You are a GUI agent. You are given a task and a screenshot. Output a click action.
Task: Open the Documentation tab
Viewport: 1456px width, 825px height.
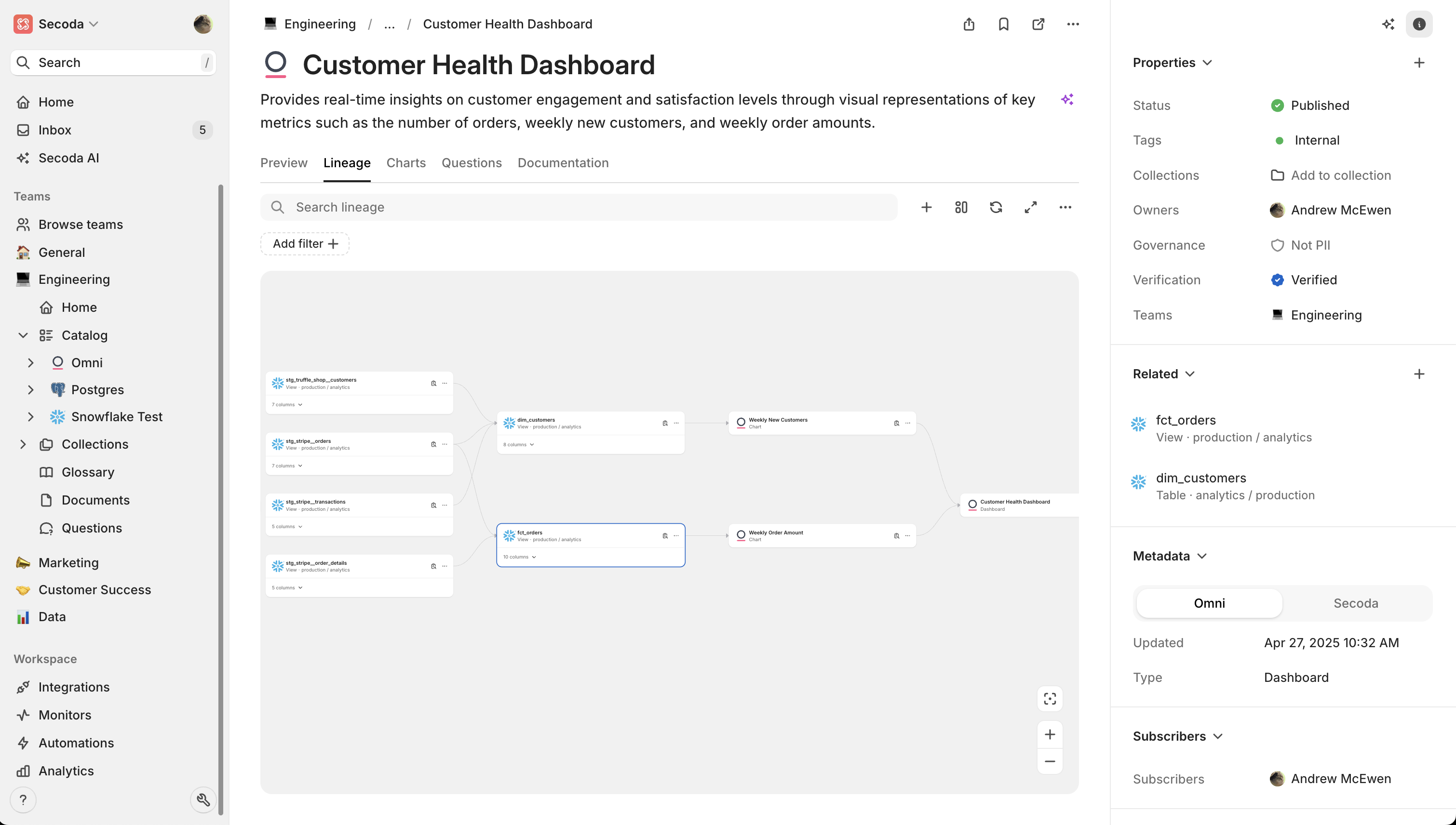563,163
